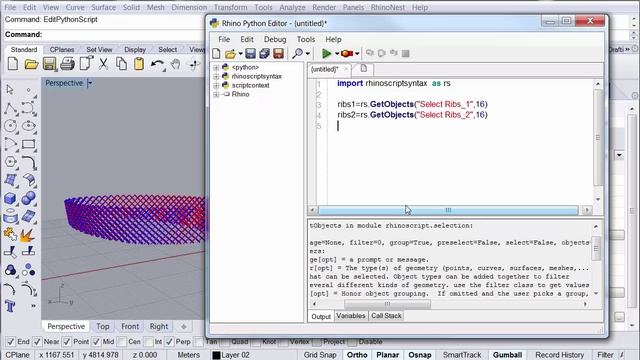Switch to the Variables tab
This screenshot has width=640, height=360.
[351, 316]
